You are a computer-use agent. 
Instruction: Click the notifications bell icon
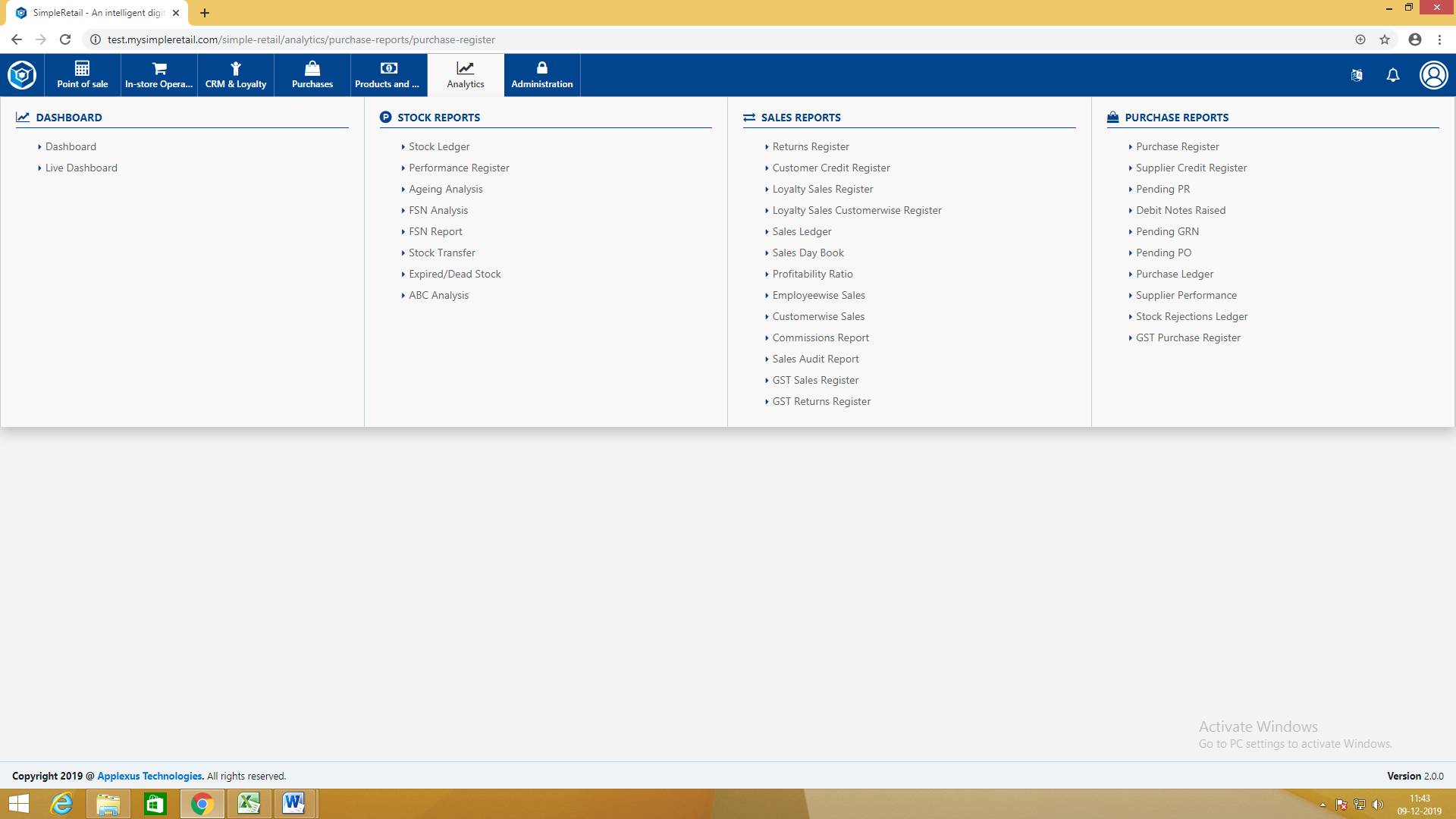point(1393,75)
